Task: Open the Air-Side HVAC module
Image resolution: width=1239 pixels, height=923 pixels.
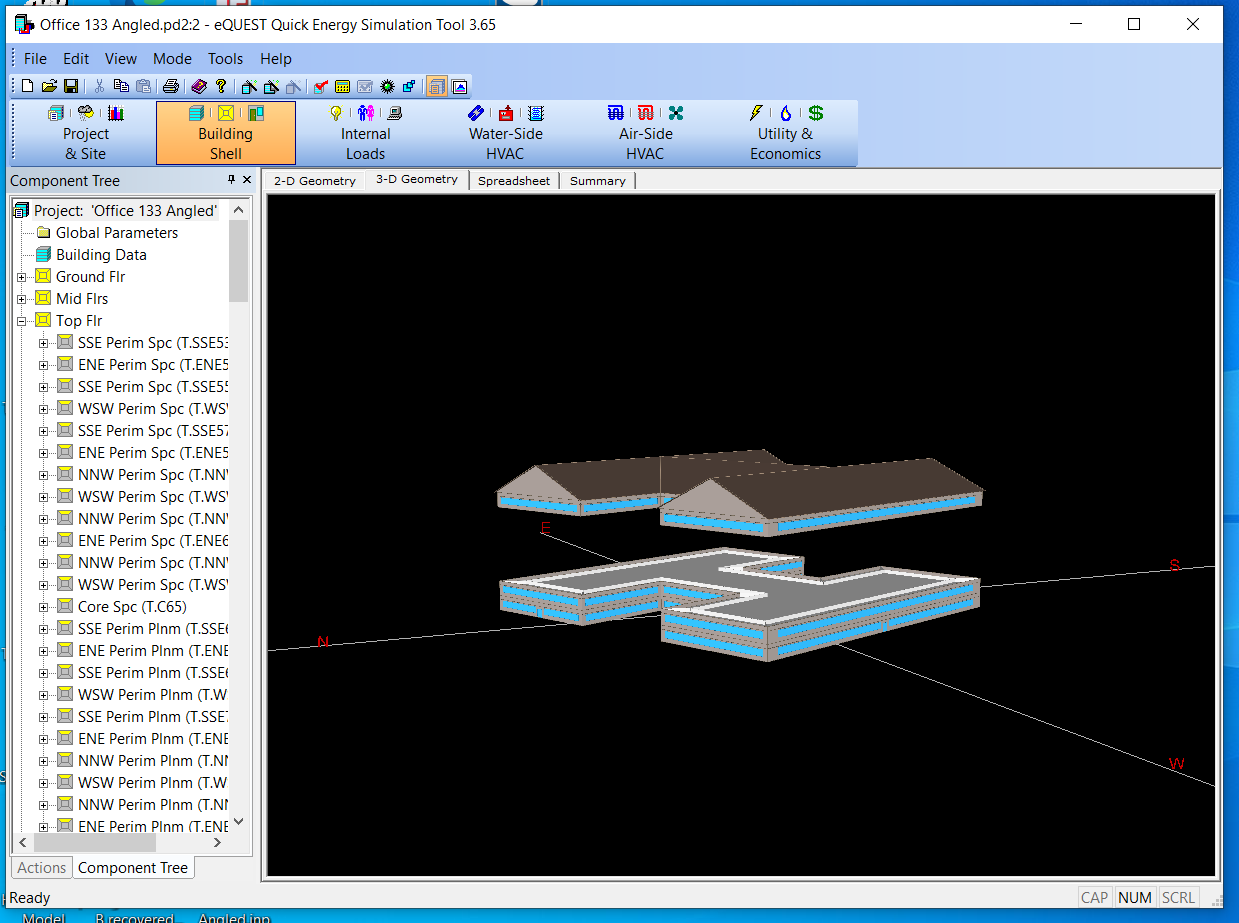Action: 646,133
